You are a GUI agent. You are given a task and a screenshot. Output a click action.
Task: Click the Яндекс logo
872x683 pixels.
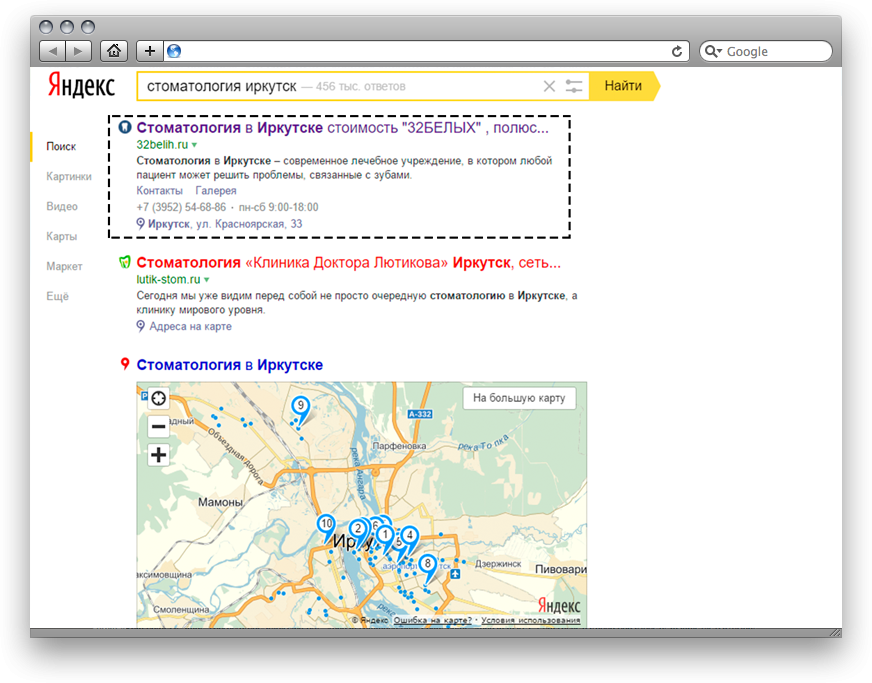[81, 86]
